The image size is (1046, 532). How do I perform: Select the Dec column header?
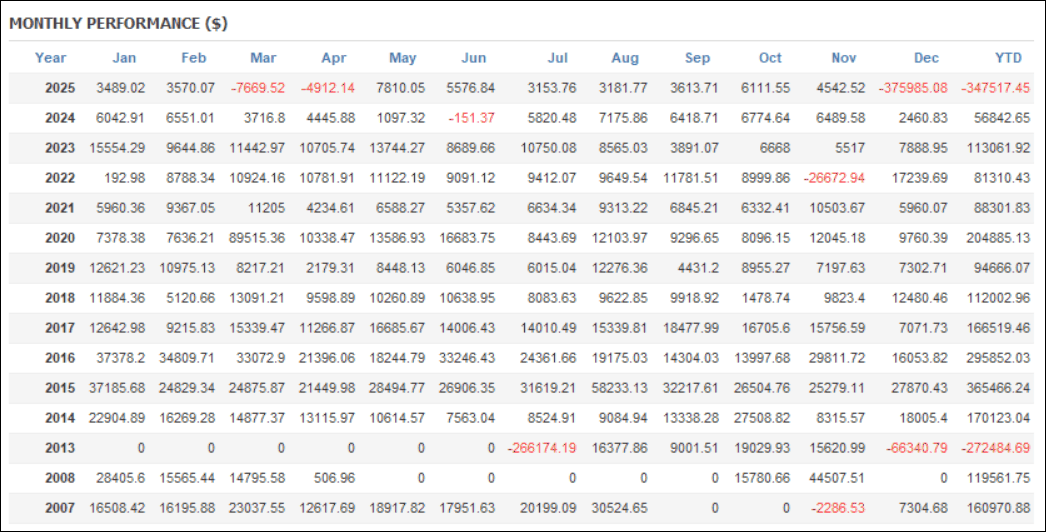tap(927, 58)
